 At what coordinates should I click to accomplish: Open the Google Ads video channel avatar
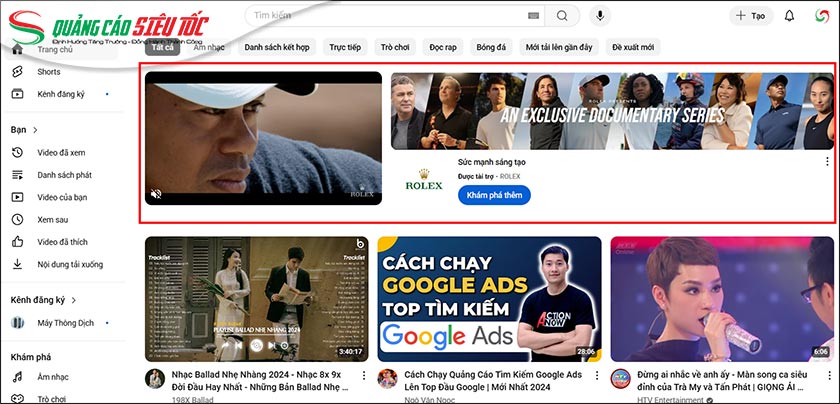point(387,379)
